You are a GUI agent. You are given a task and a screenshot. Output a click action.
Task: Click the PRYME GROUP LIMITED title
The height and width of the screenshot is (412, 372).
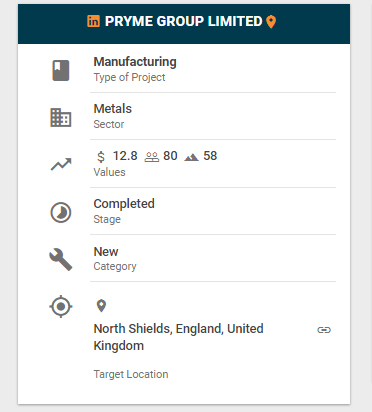pyautogui.click(x=183, y=21)
